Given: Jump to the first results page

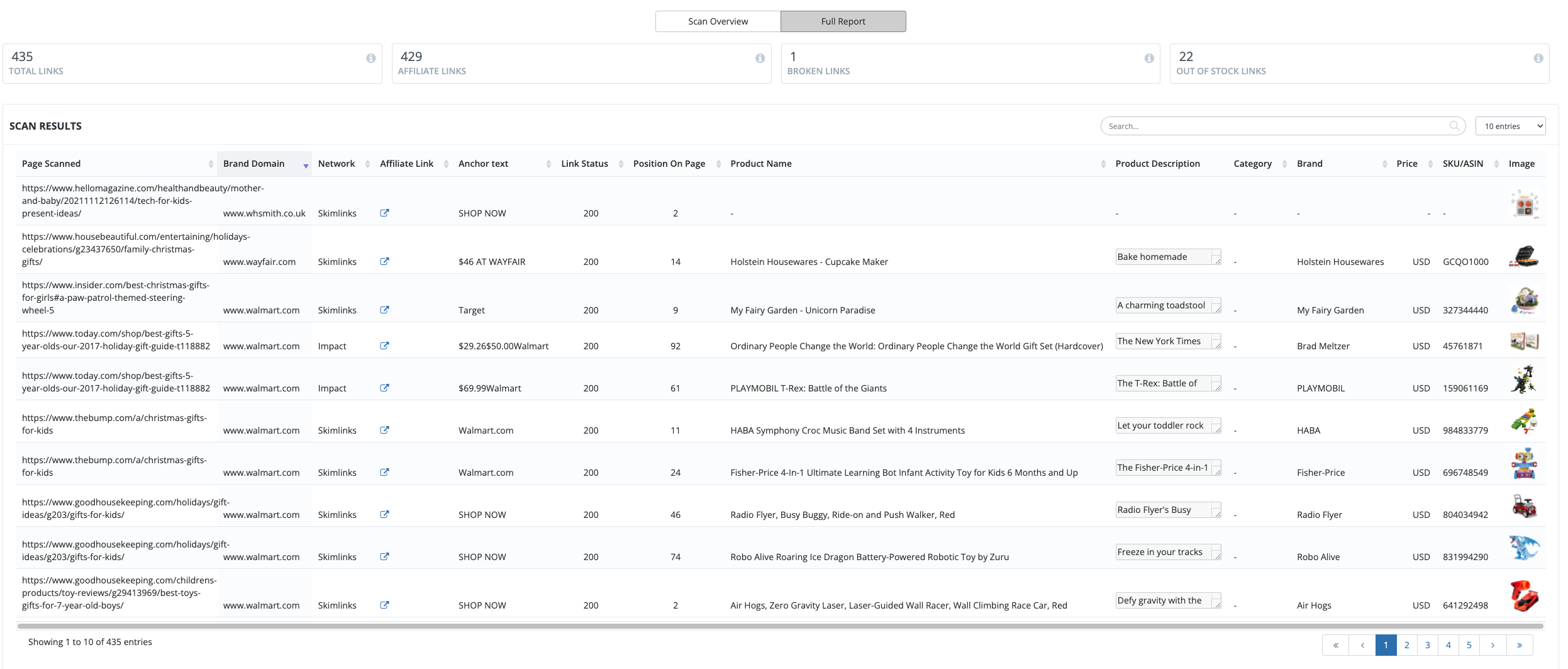Looking at the screenshot, I should (x=1335, y=645).
